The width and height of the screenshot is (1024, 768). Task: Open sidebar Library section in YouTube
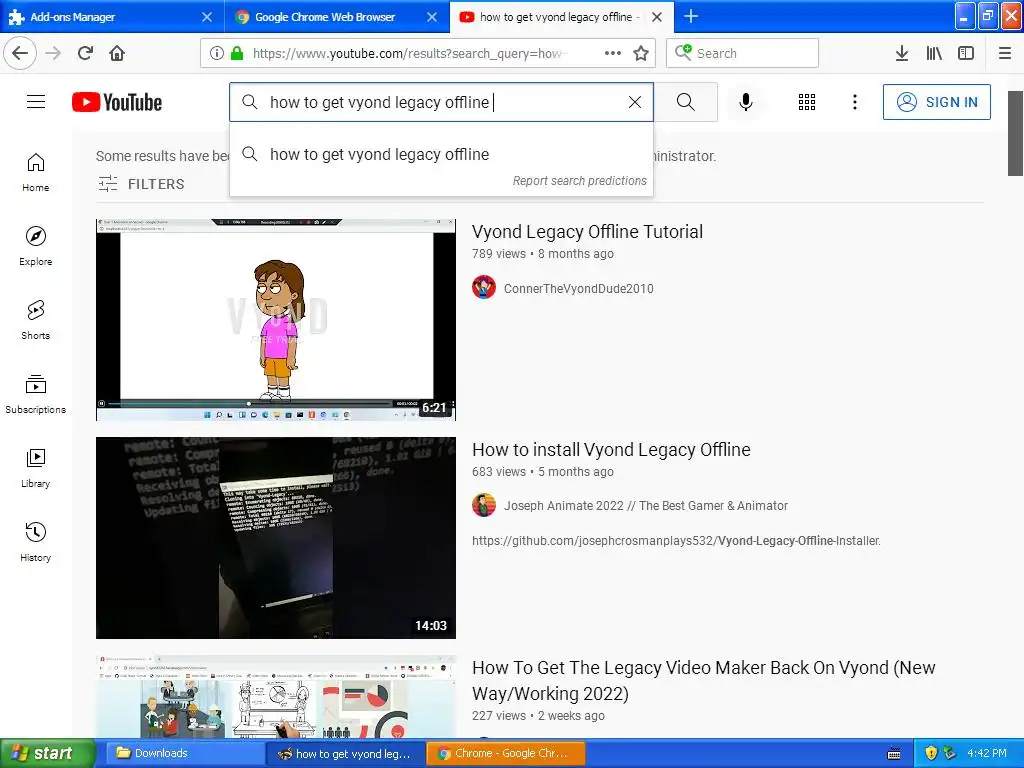36,468
